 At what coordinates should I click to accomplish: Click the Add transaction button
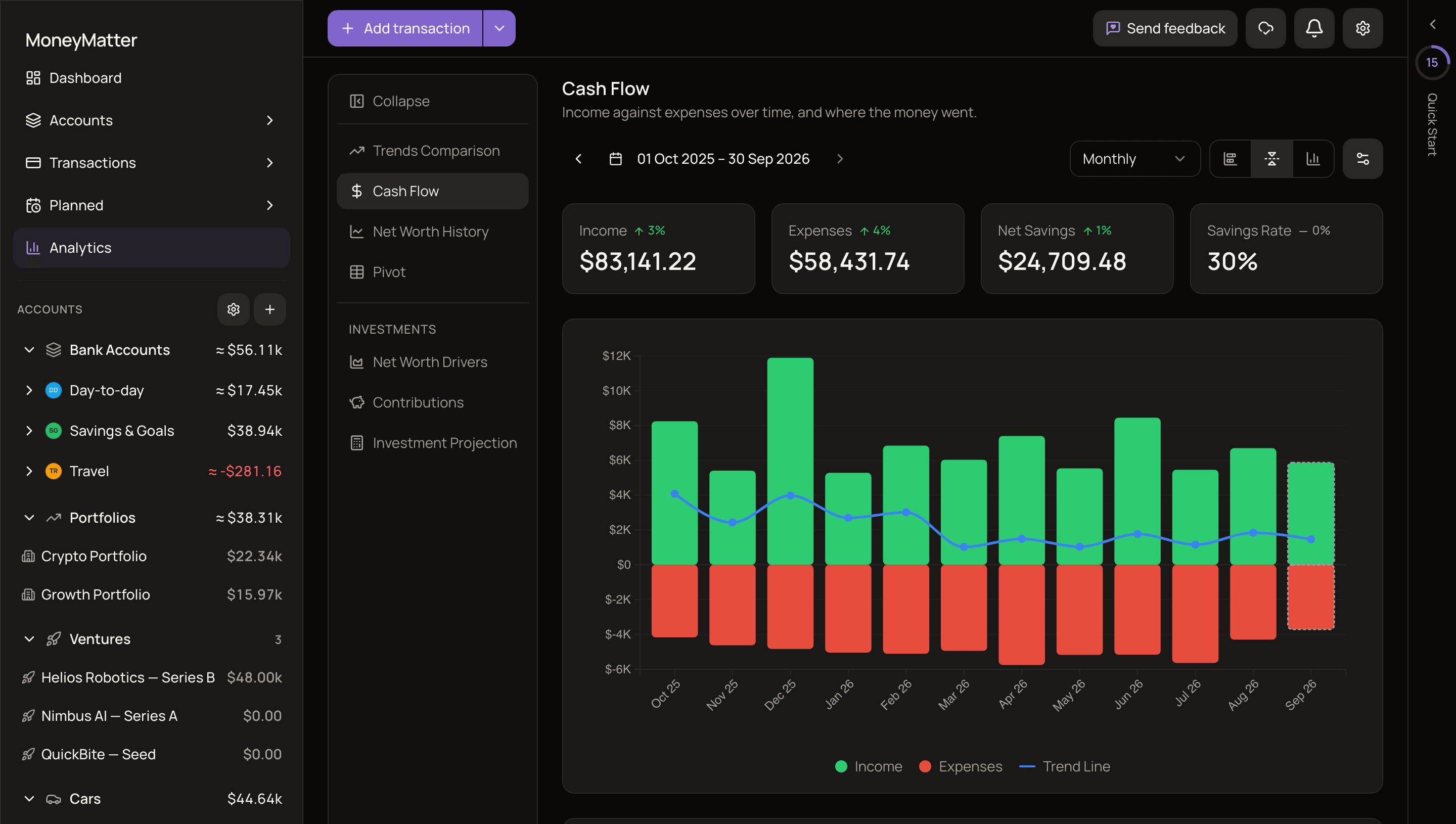coord(404,28)
